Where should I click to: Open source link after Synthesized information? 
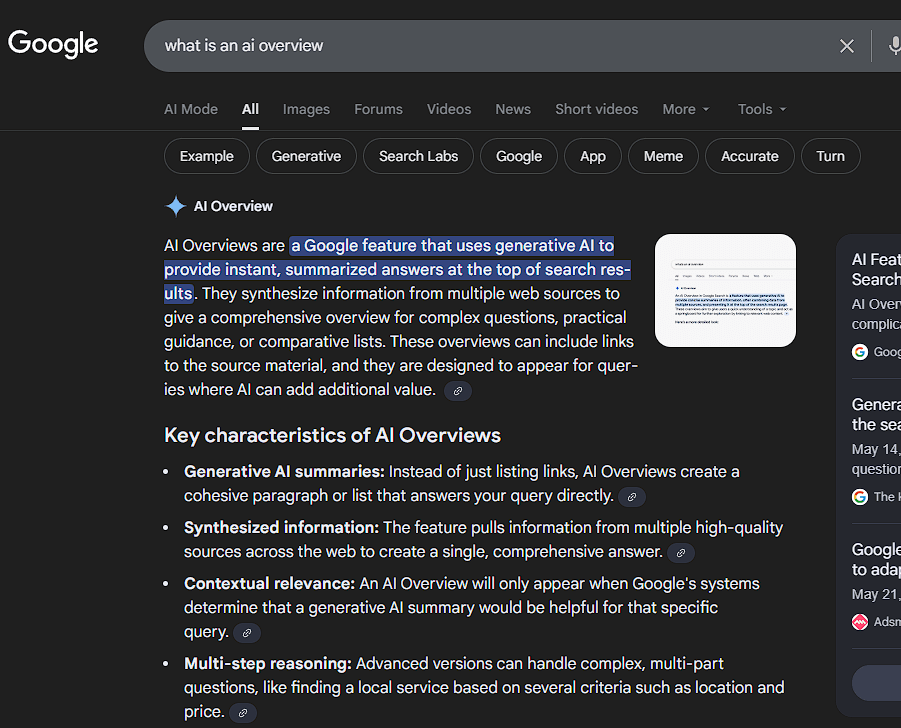[680, 552]
